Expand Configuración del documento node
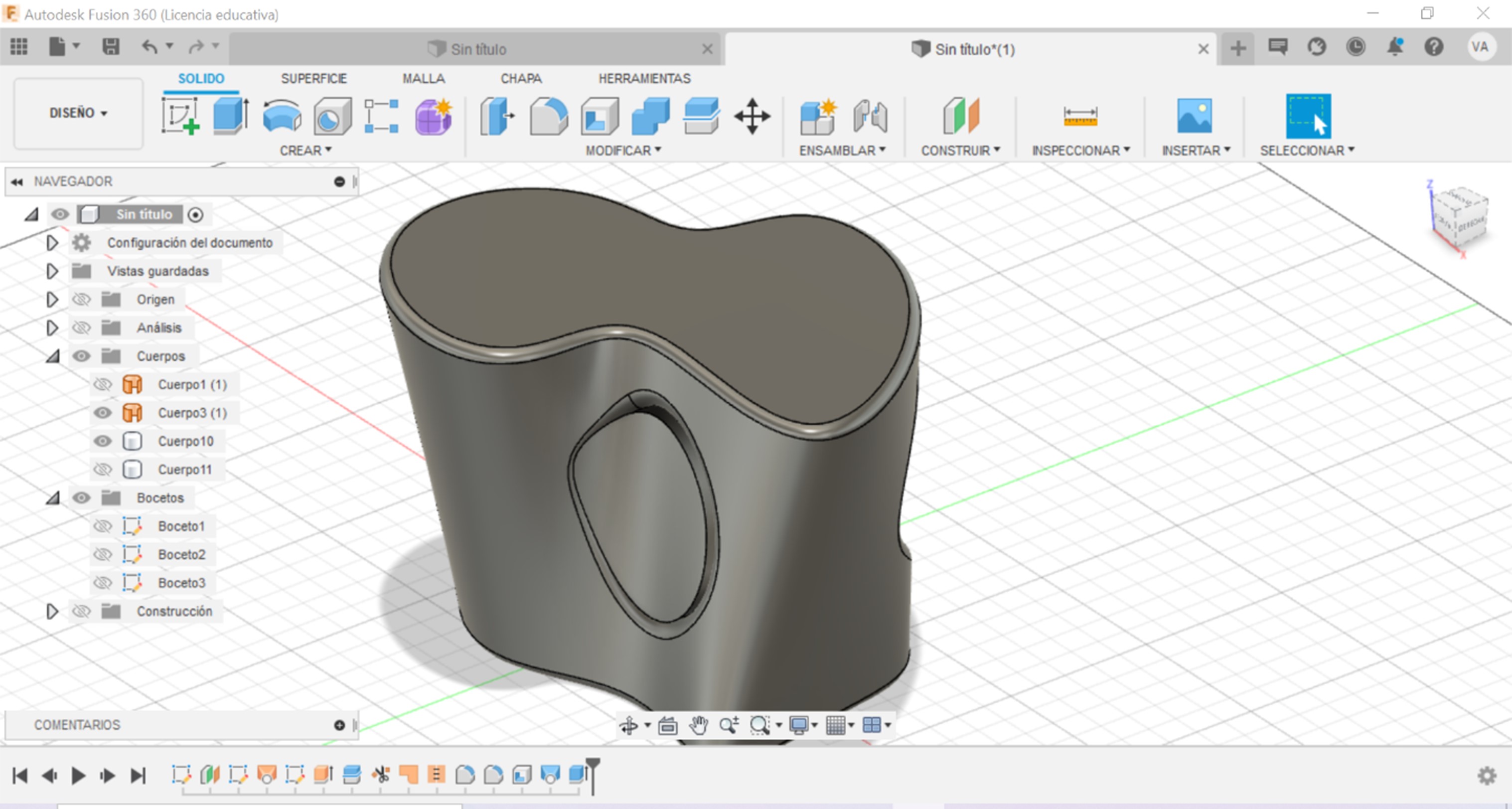The image size is (1512, 809). pos(52,242)
